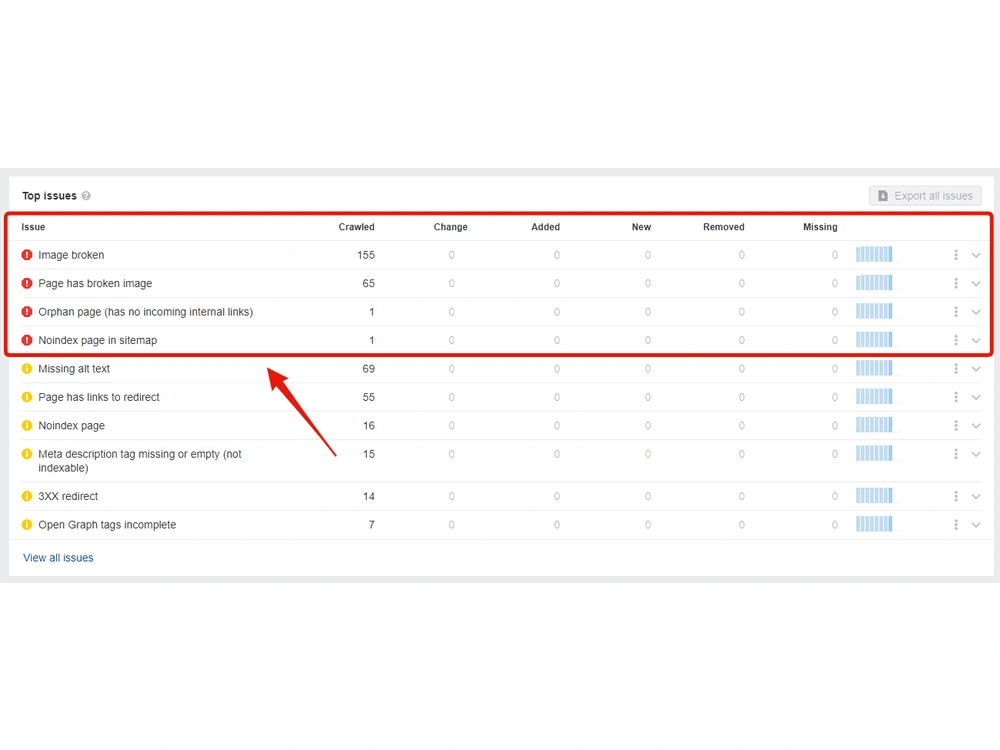Click Open Graph tags incomplete issue name
1000x750 pixels.
[x=107, y=525]
